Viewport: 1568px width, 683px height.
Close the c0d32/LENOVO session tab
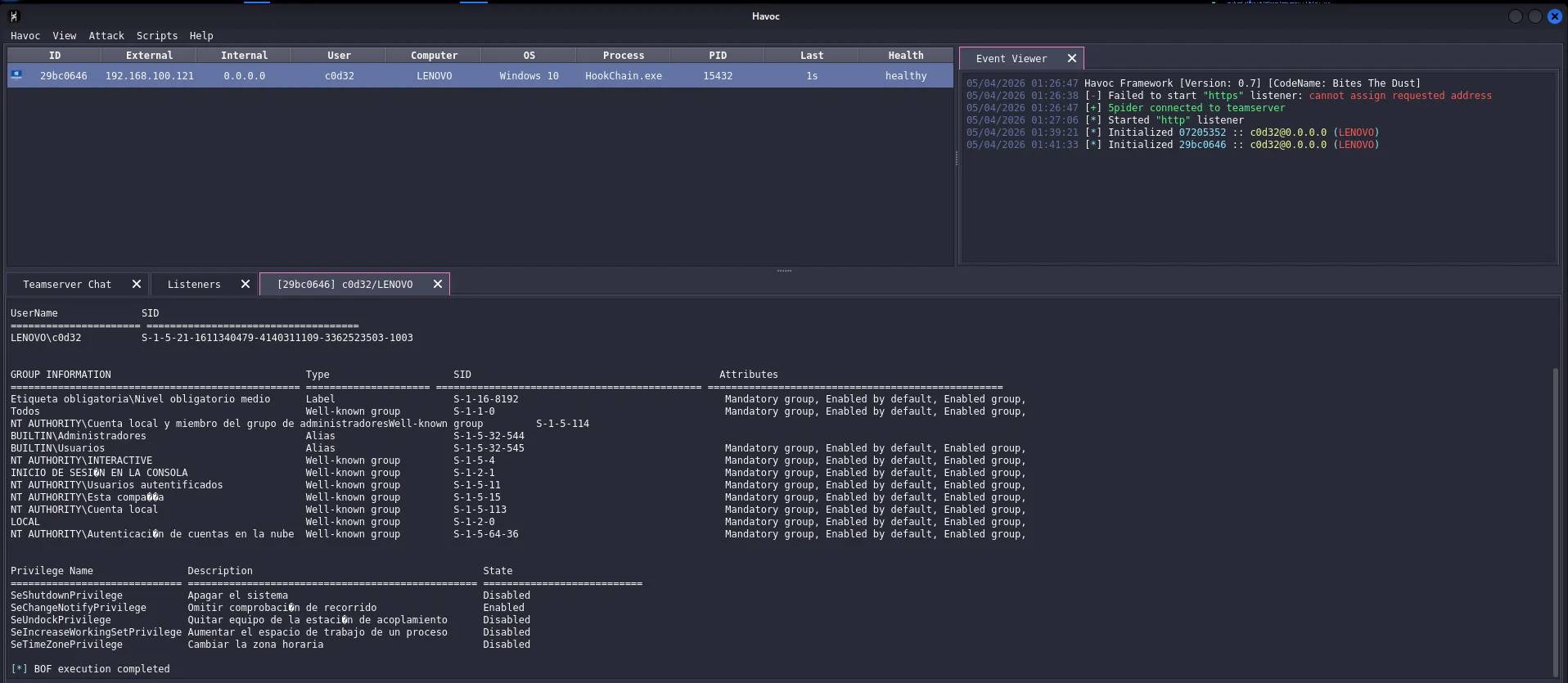coord(438,285)
